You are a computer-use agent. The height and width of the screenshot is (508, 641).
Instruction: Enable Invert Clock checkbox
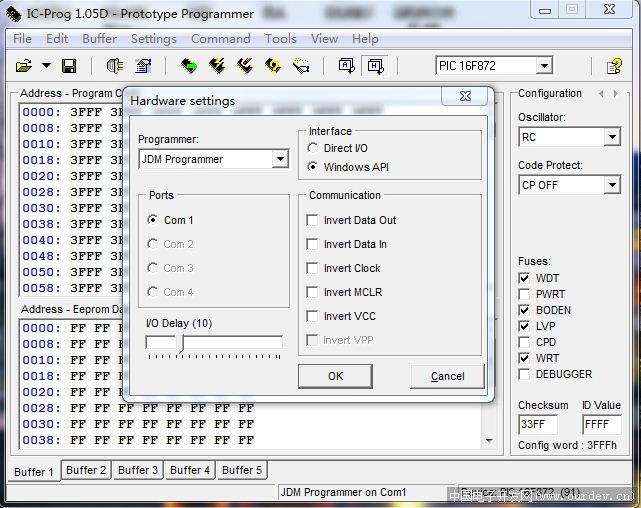coord(312,268)
